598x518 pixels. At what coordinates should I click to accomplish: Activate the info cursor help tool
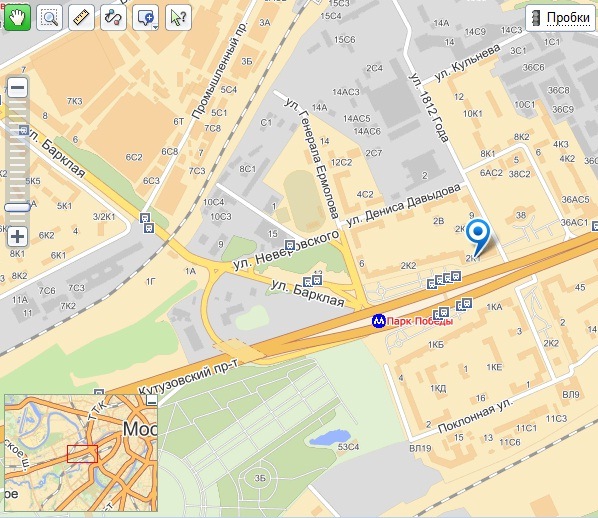pos(178,18)
